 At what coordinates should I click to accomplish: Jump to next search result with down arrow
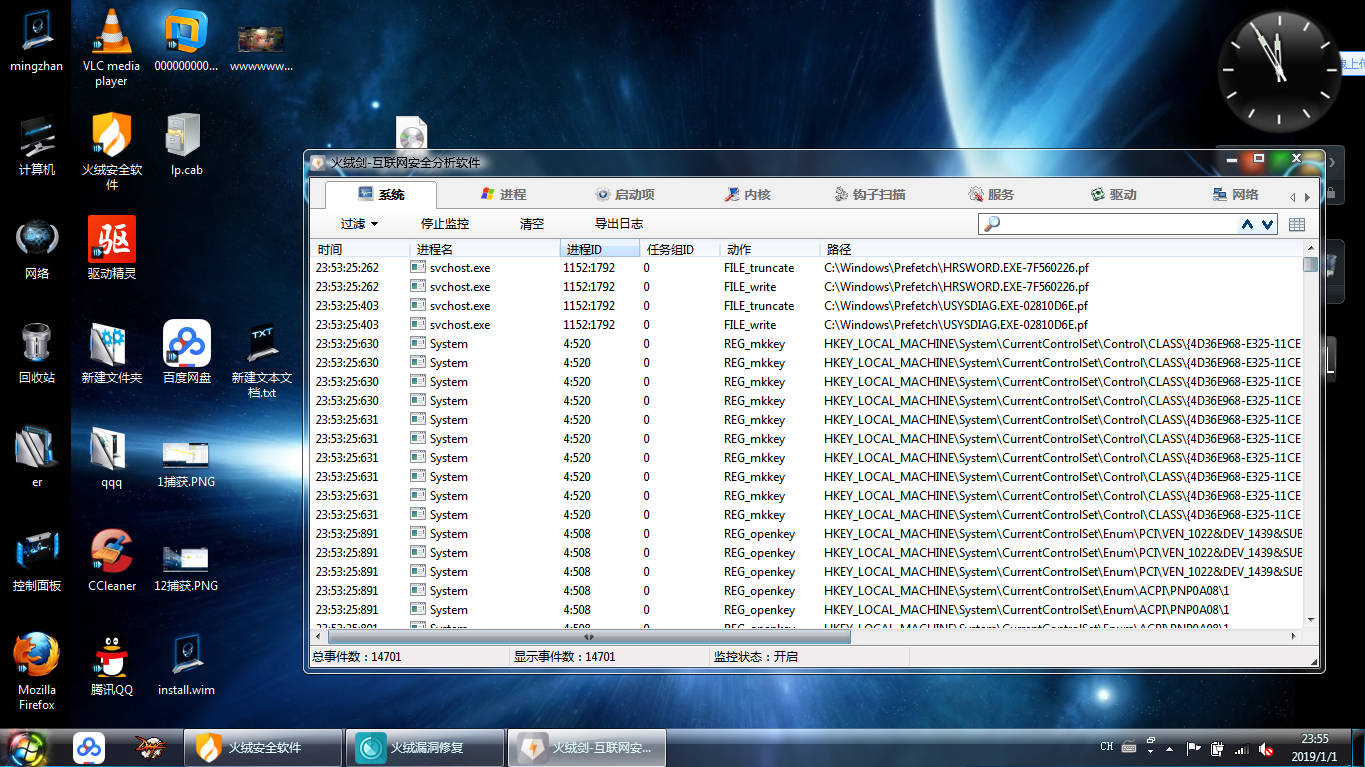pos(1267,224)
